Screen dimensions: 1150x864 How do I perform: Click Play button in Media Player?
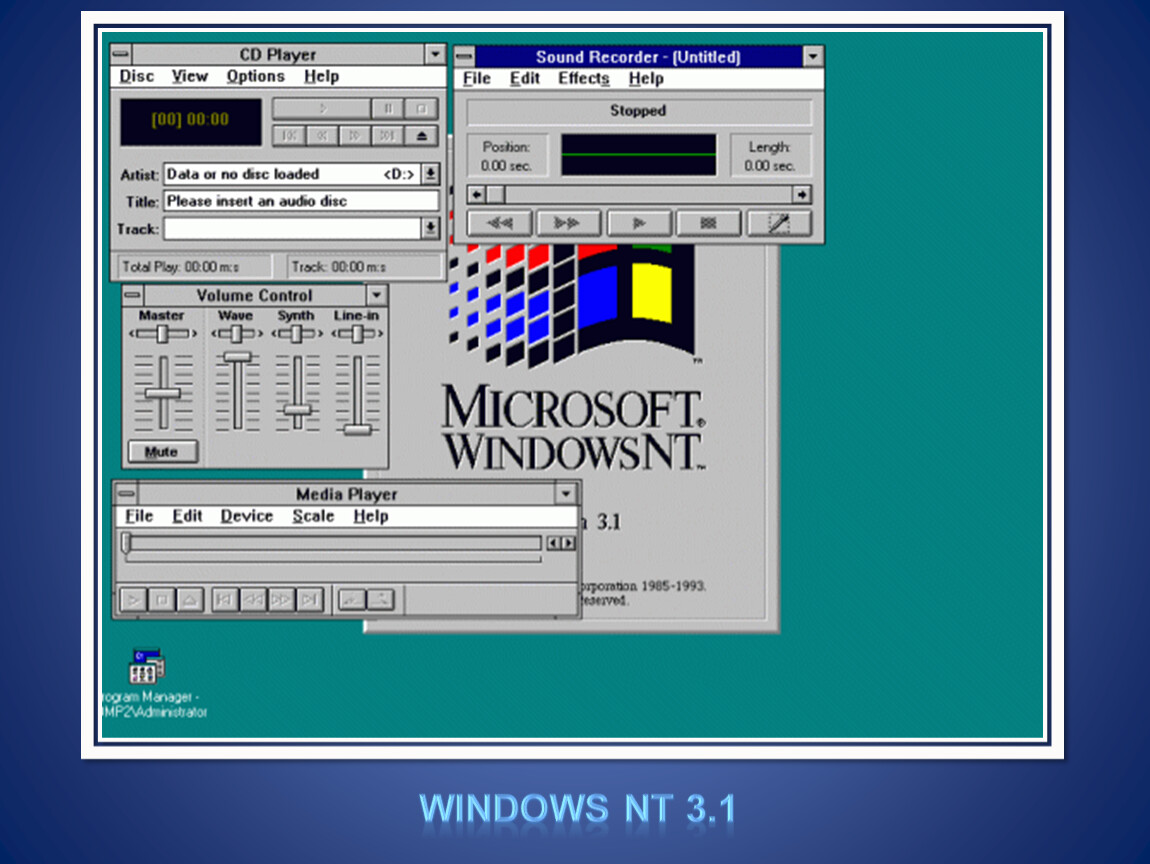coord(133,600)
